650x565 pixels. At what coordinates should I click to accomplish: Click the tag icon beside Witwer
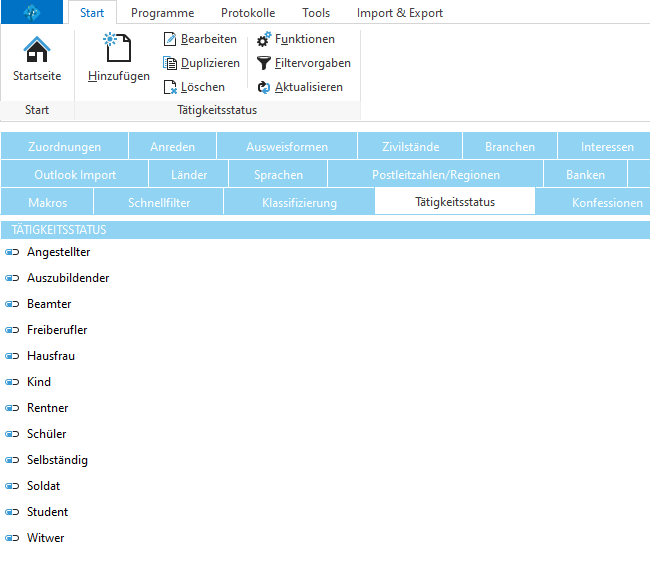(12, 538)
